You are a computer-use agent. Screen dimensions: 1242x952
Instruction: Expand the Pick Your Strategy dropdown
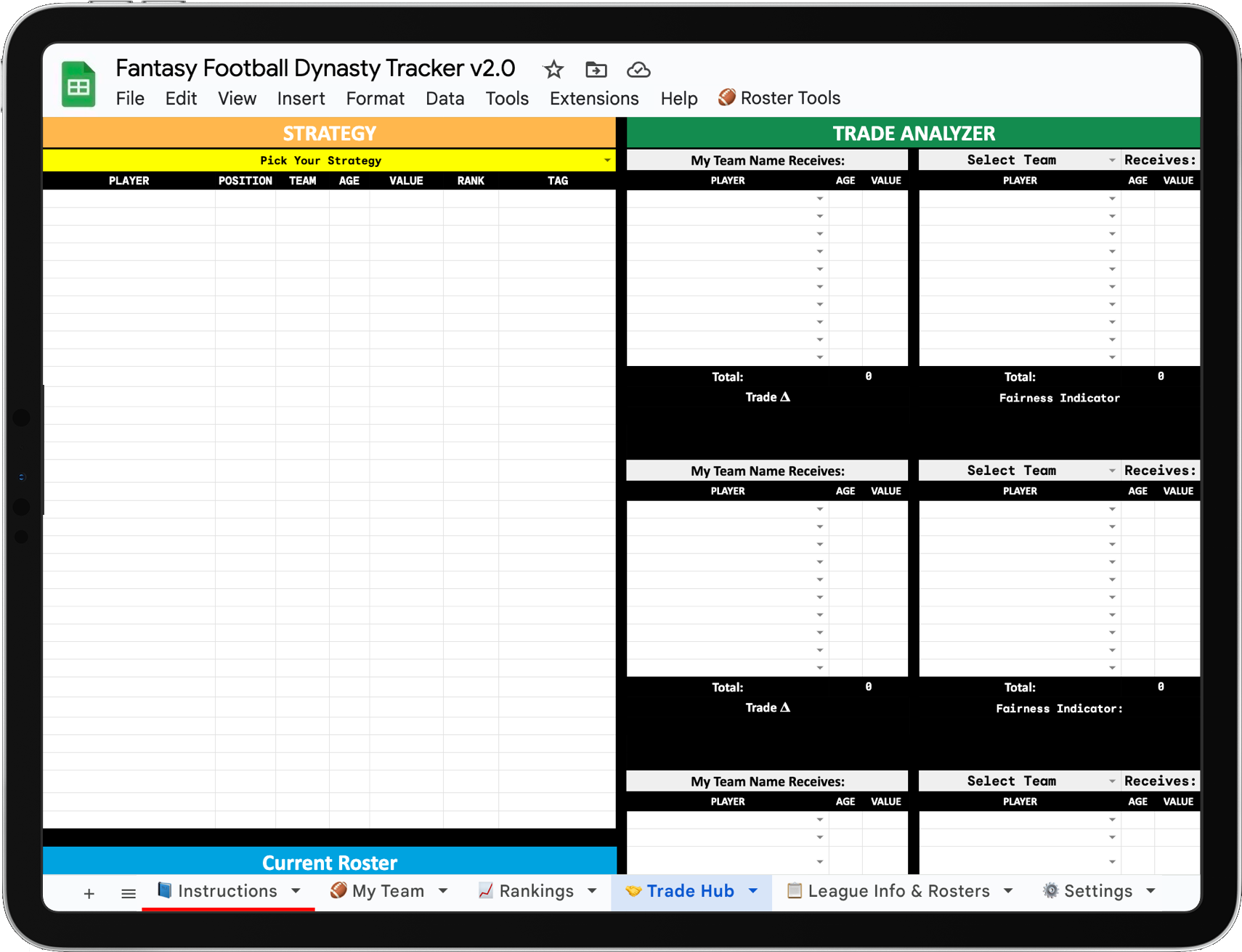click(607, 160)
